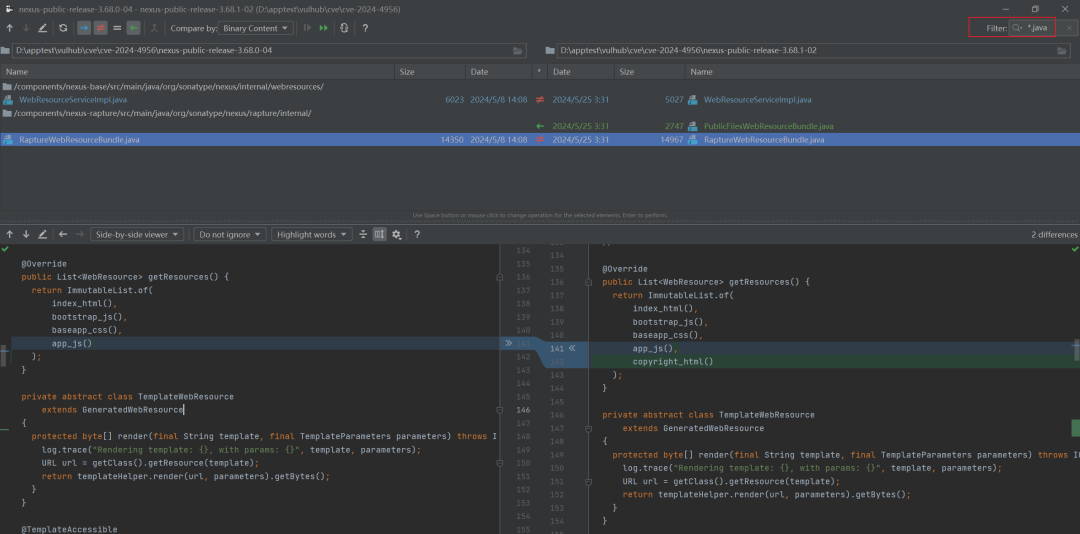Select left WebResourceServiceImpl.java row
The width and height of the screenshot is (1080, 534).
72,100
